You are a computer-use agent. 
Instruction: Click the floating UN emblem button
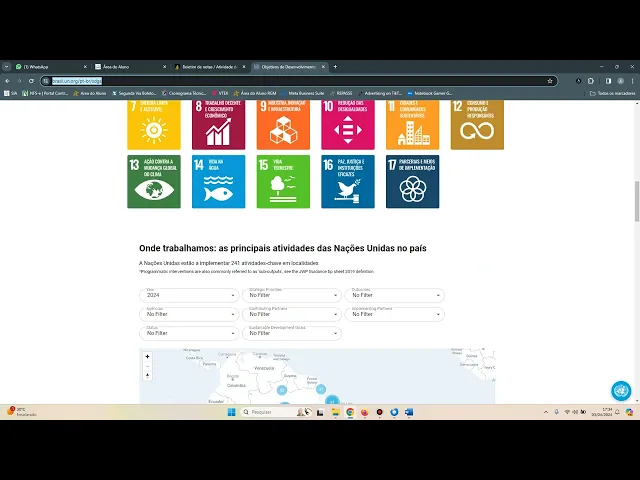pos(621,391)
